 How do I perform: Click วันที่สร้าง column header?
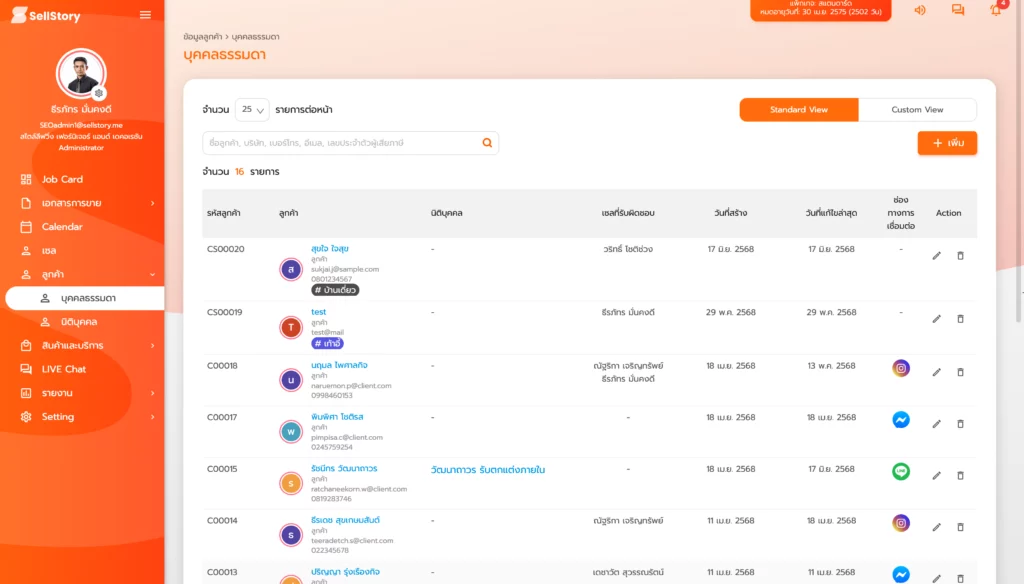[x=730, y=213]
